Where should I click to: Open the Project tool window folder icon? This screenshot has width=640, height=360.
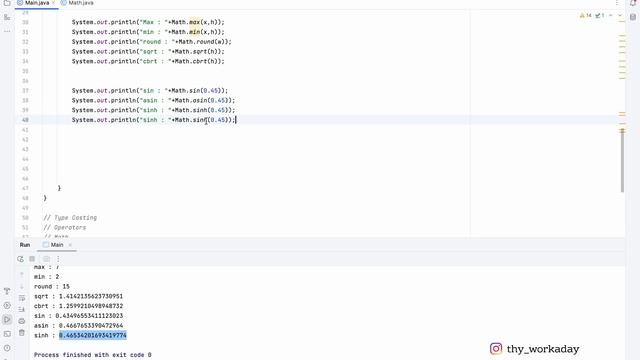7,3
